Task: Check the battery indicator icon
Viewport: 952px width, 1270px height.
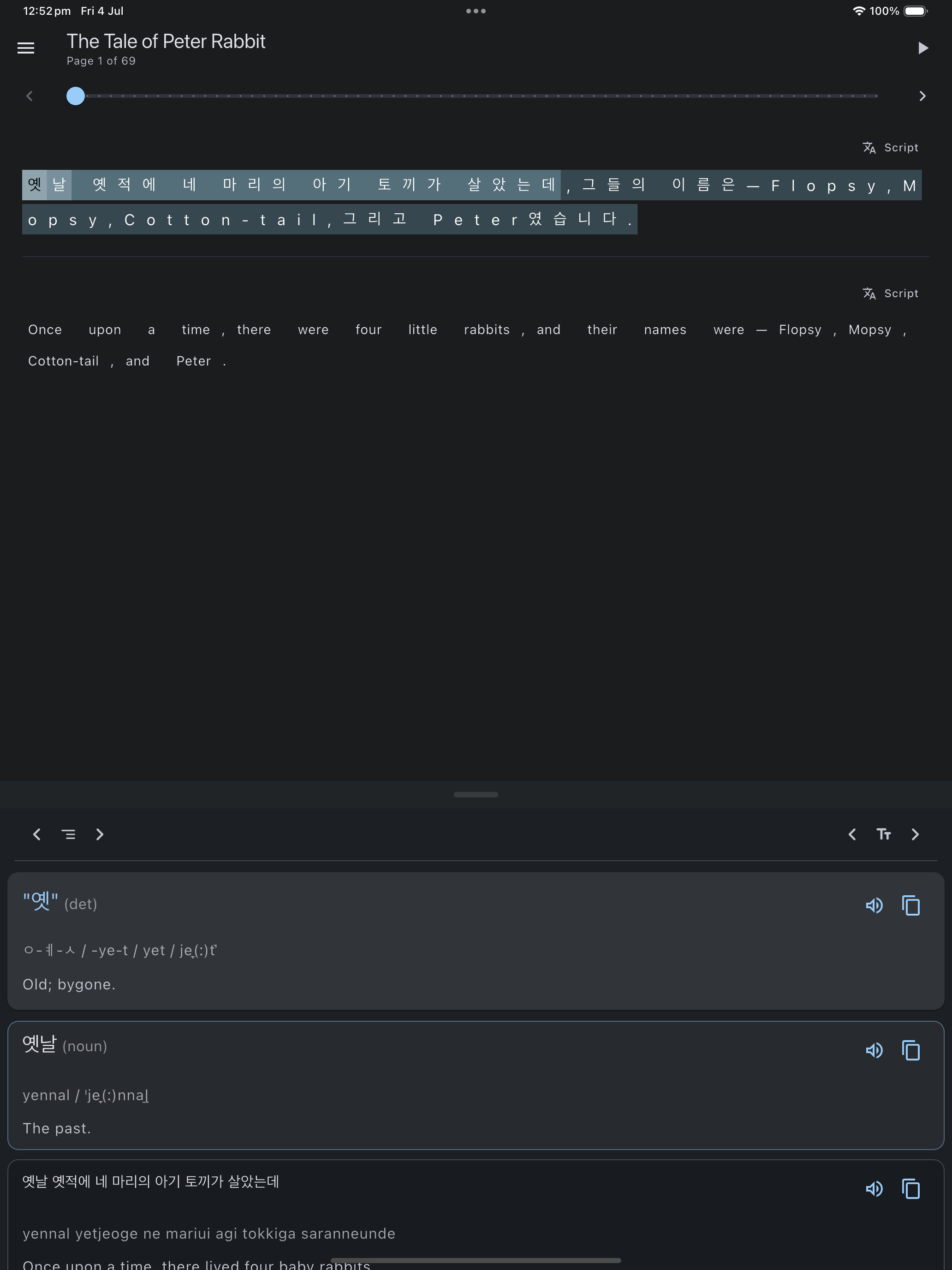Action: click(x=916, y=11)
